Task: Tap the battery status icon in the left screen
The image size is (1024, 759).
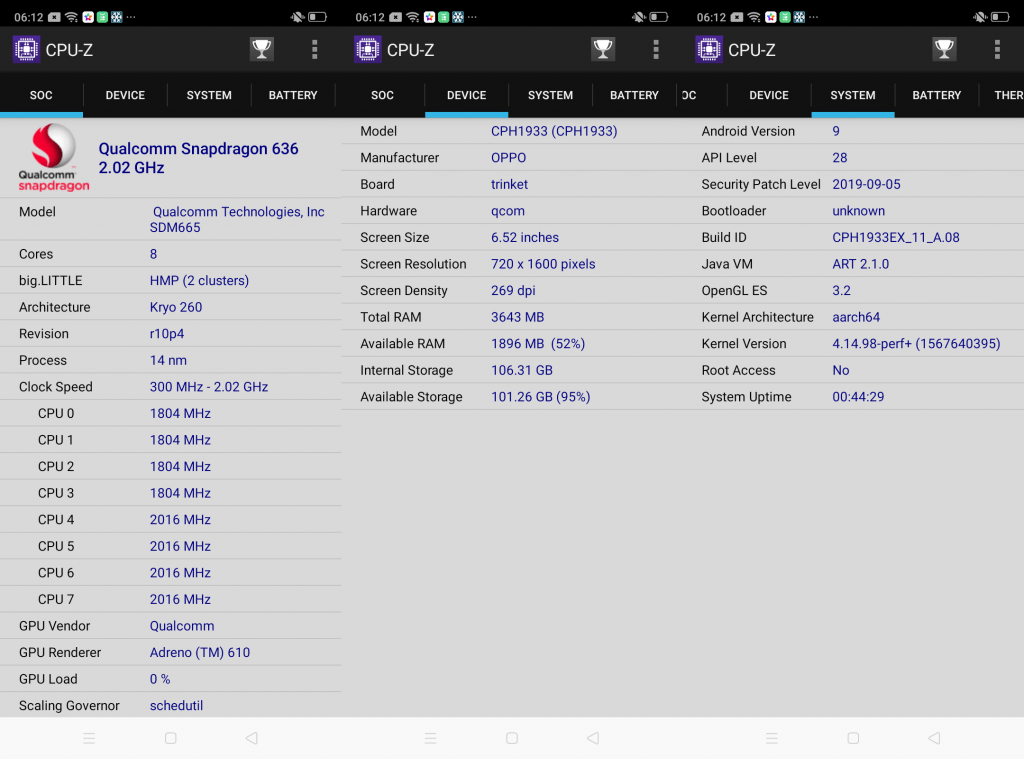Action: point(317,17)
